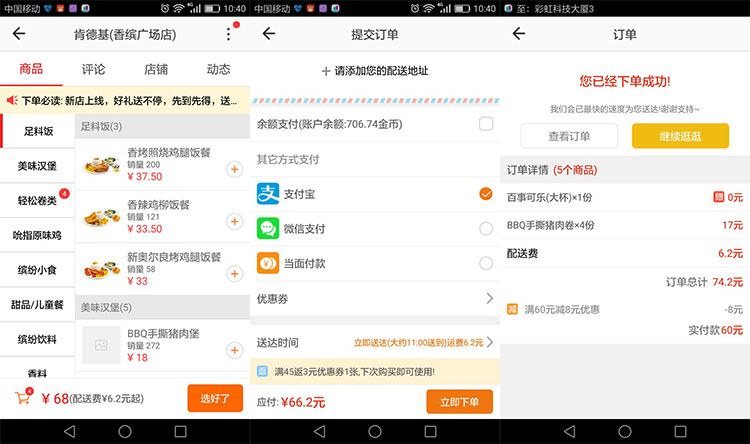Screen dimensions: 750x444
Task: Tap the cash-on-delivery coin icon
Action: click(268, 263)
